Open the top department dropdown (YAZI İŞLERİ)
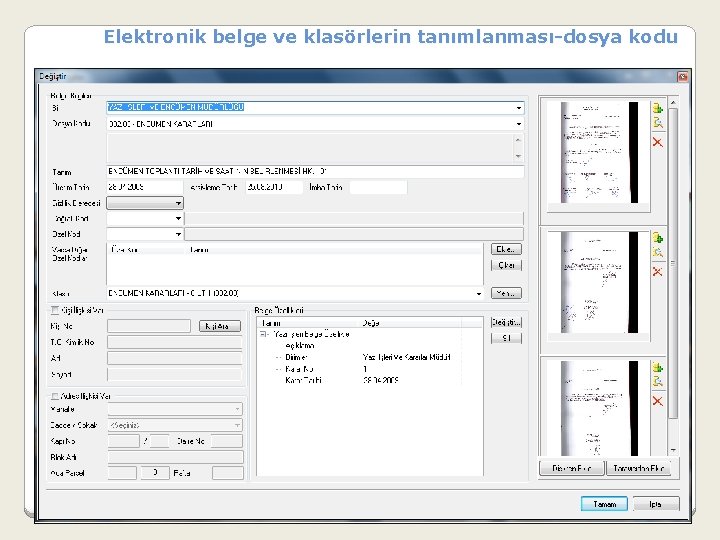The width and height of the screenshot is (720, 540). coord(518,108)
